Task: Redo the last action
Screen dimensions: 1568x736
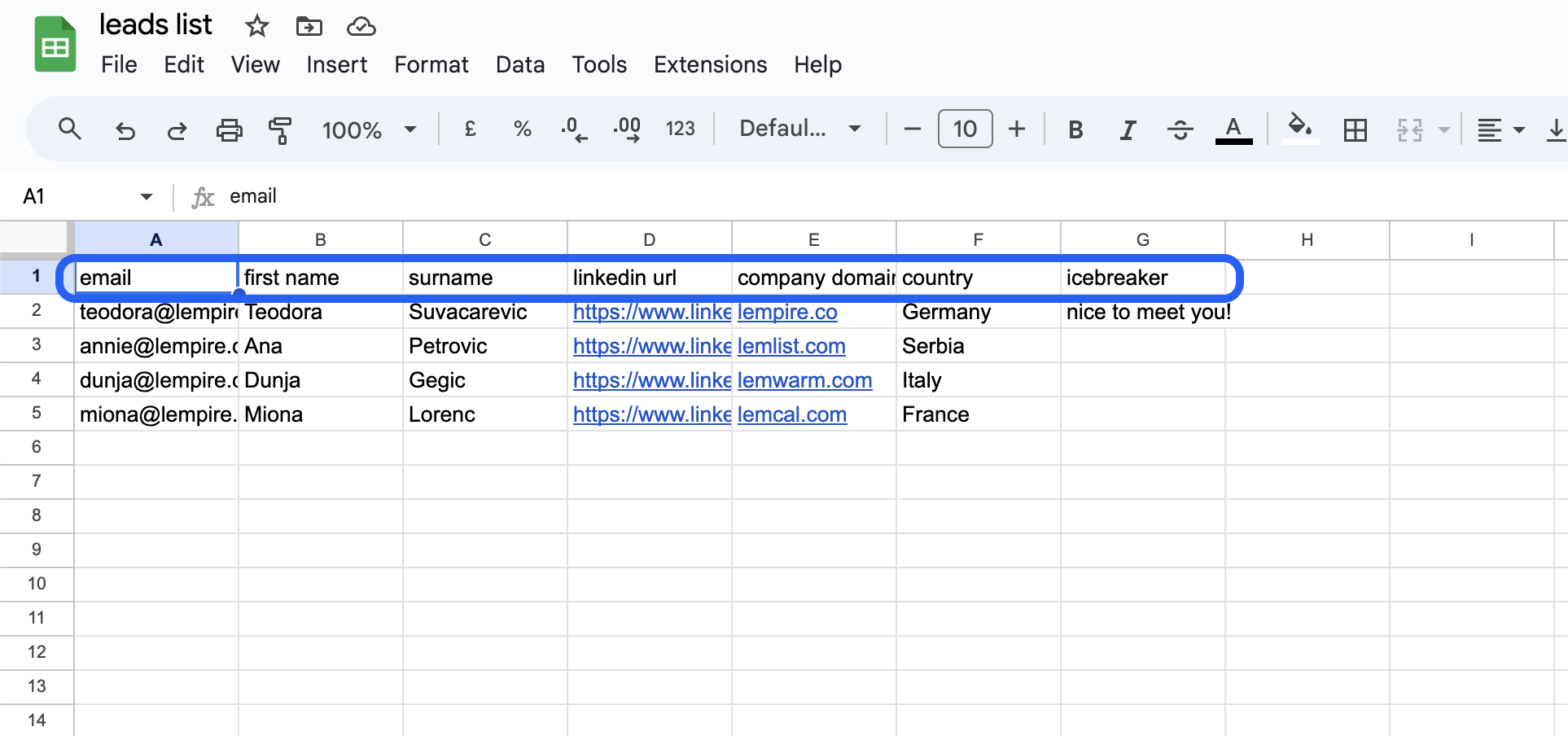Action: [x=177, y=129]
